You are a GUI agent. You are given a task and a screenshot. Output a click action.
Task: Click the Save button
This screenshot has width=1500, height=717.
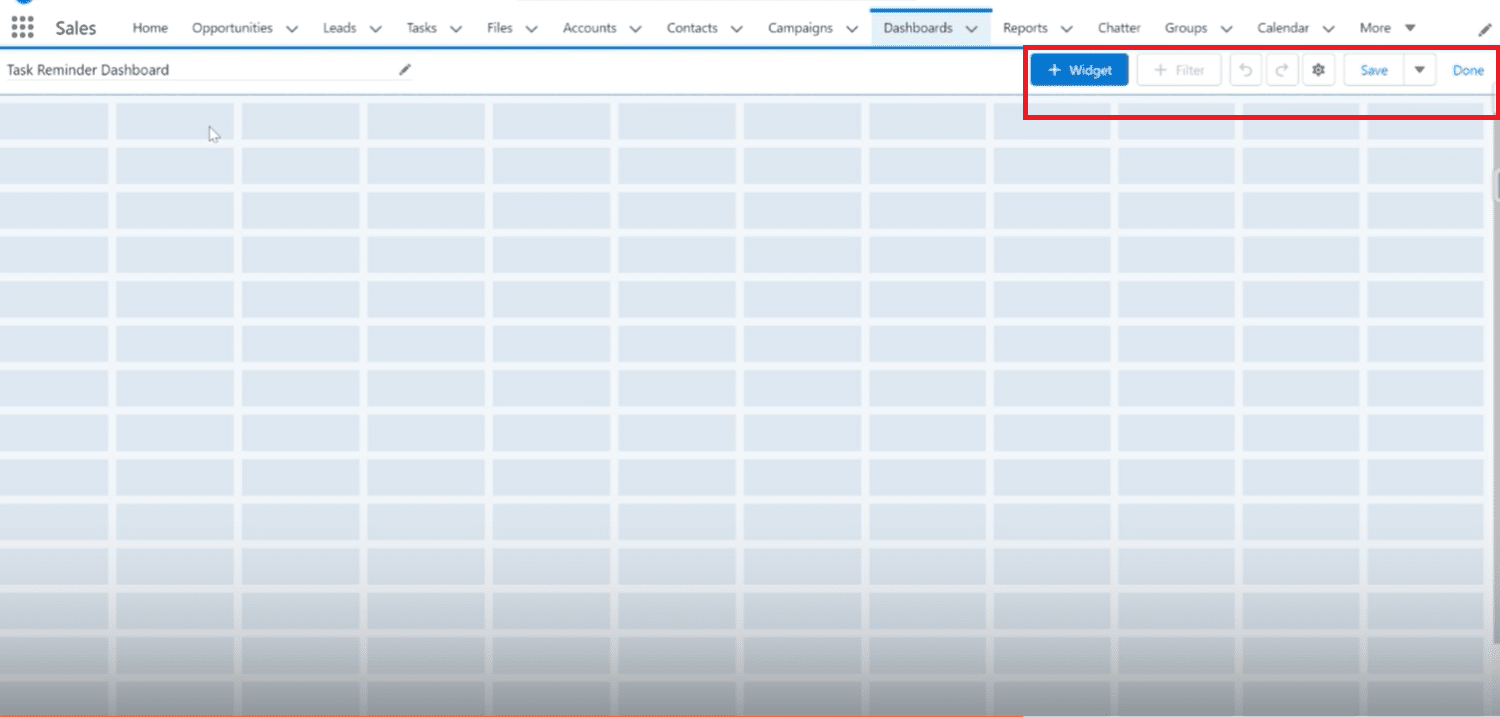[1373, 70]
